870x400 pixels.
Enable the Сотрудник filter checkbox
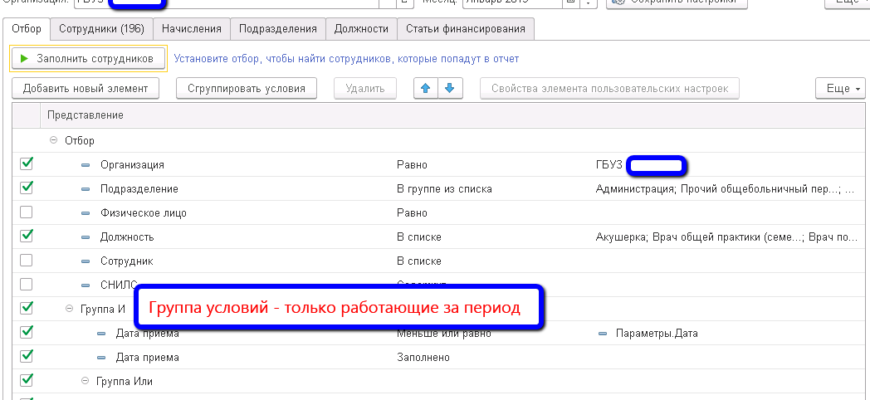point(26,260)
